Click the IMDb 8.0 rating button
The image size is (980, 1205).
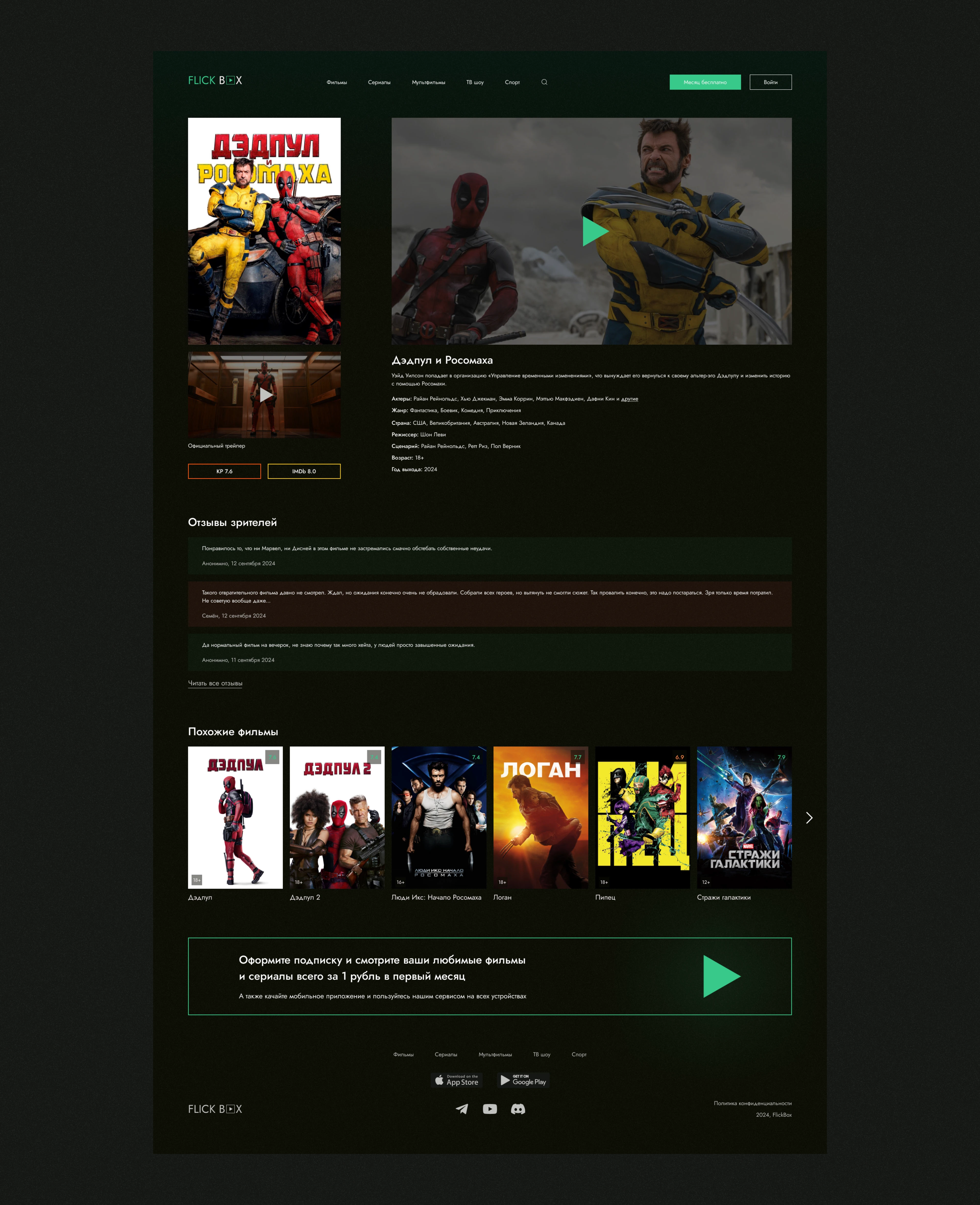[x=304, y=471]
